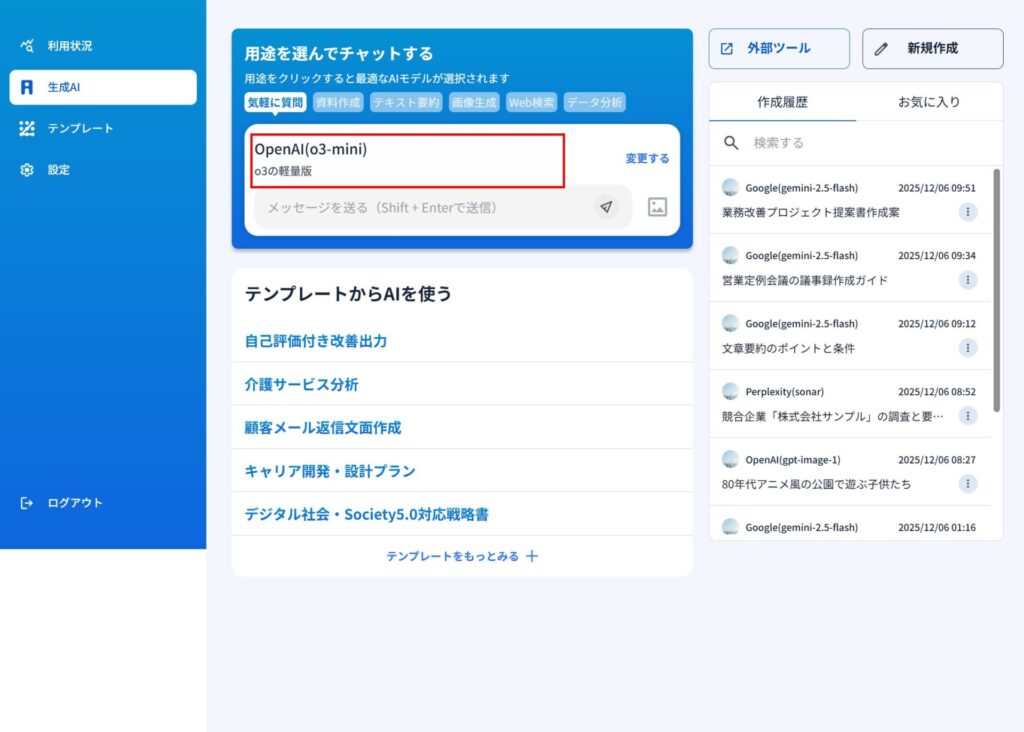Select the 気軽に質問 usage chip

point(275,102)
